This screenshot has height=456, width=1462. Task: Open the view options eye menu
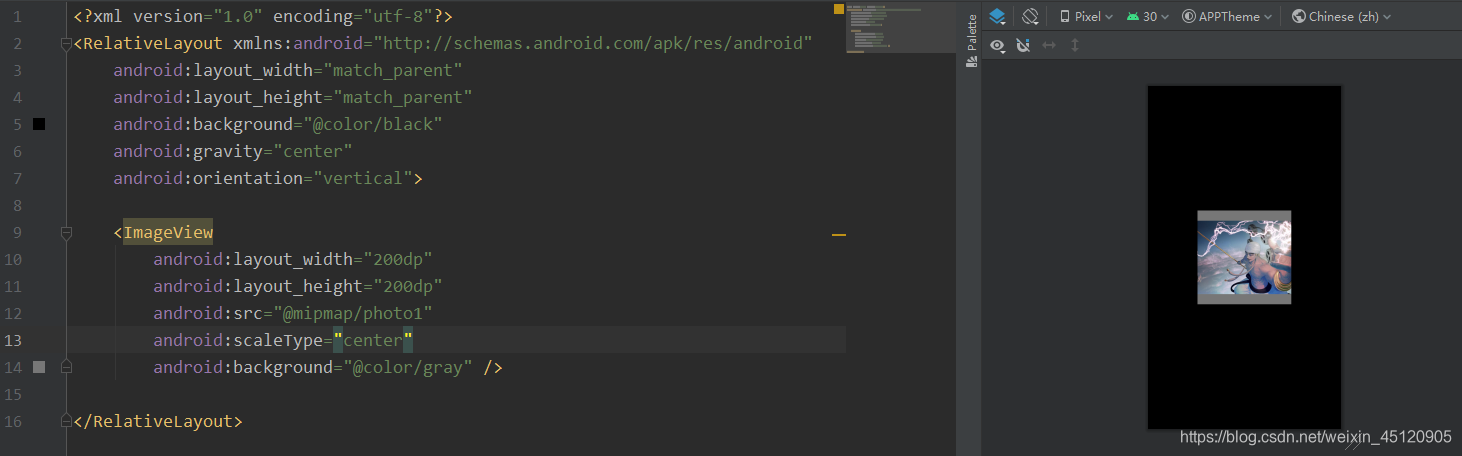point(998,45)
